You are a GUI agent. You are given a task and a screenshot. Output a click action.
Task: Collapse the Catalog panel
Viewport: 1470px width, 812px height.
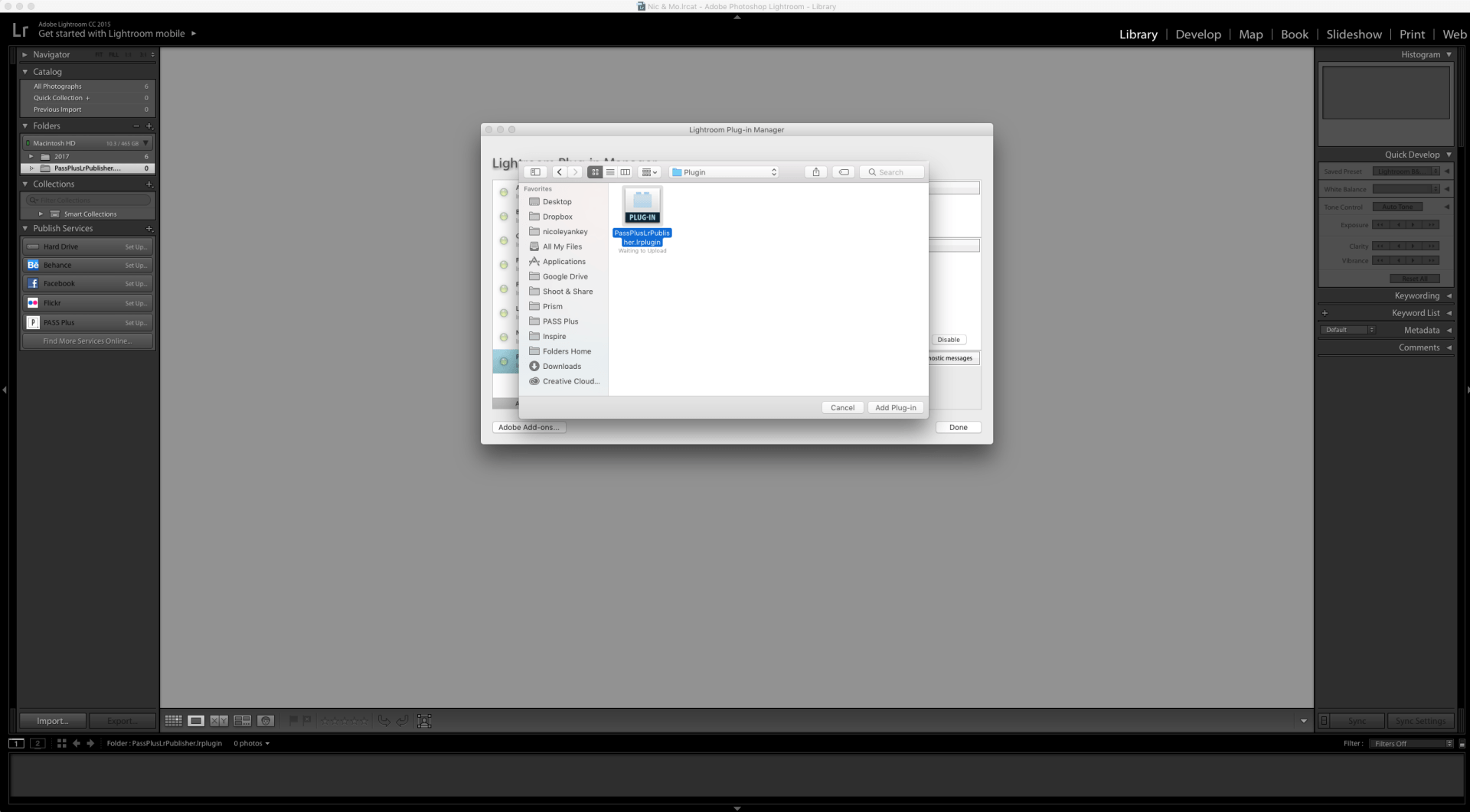(24, 72)
